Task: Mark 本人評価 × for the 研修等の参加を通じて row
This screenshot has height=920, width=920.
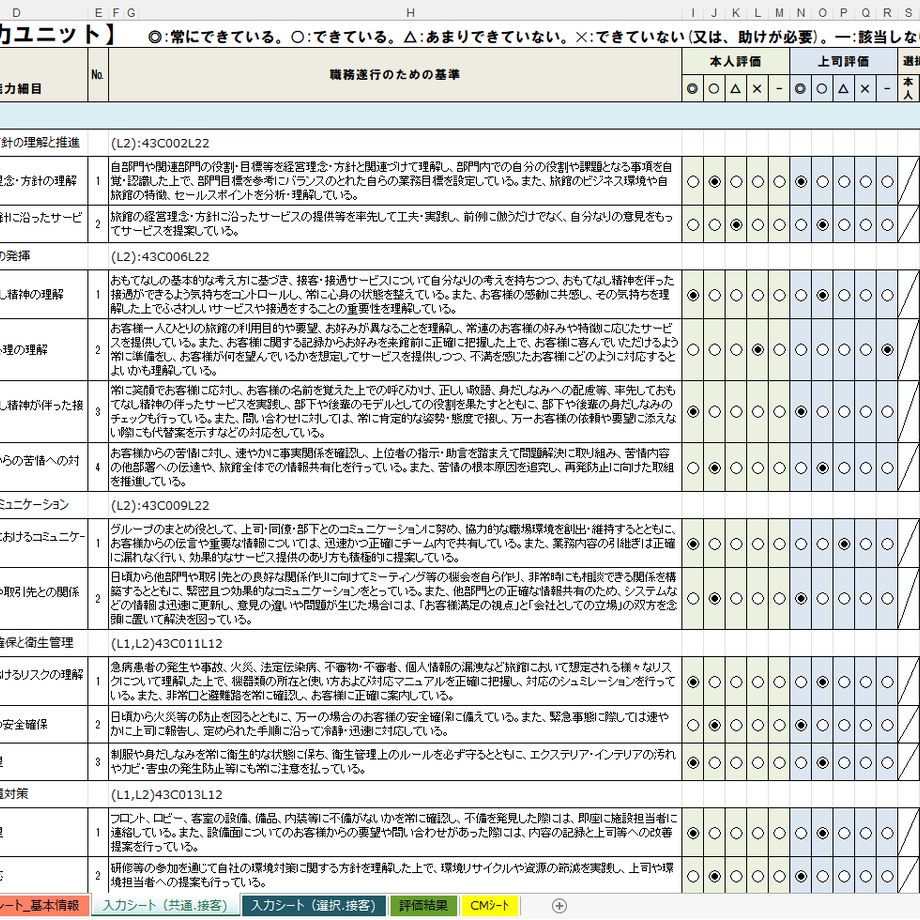Action: point(757,877)
